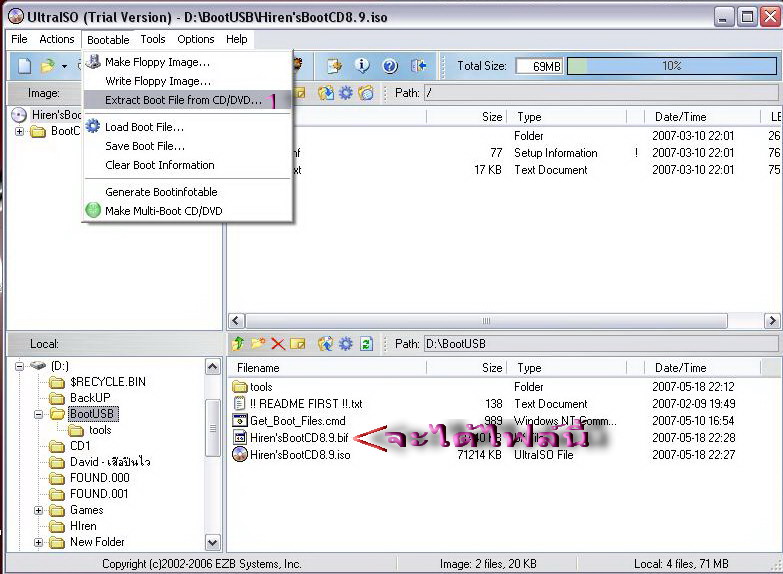
Task: Click the compress/convert icon in main toolbar
Action: [335, 65]
